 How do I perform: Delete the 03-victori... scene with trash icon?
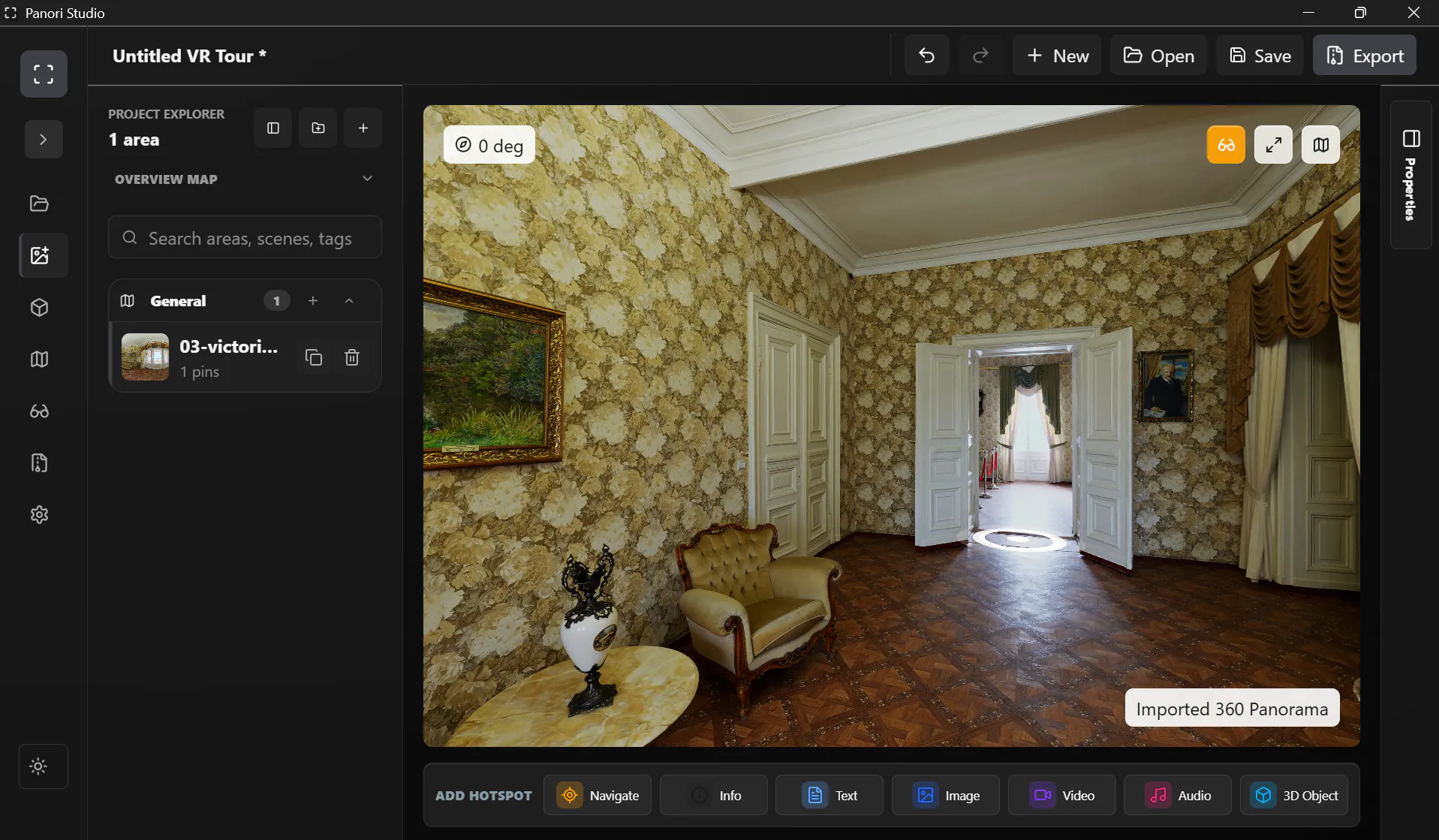[352, 357]
